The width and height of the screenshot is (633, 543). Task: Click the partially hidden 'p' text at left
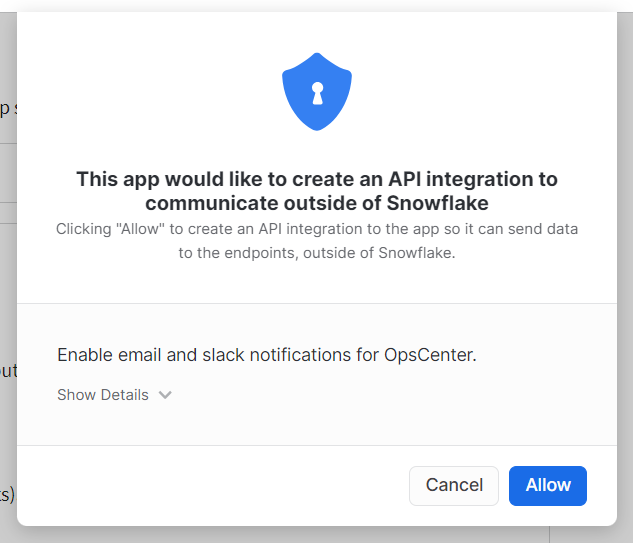pyautogui.click(x=5, y=109)
